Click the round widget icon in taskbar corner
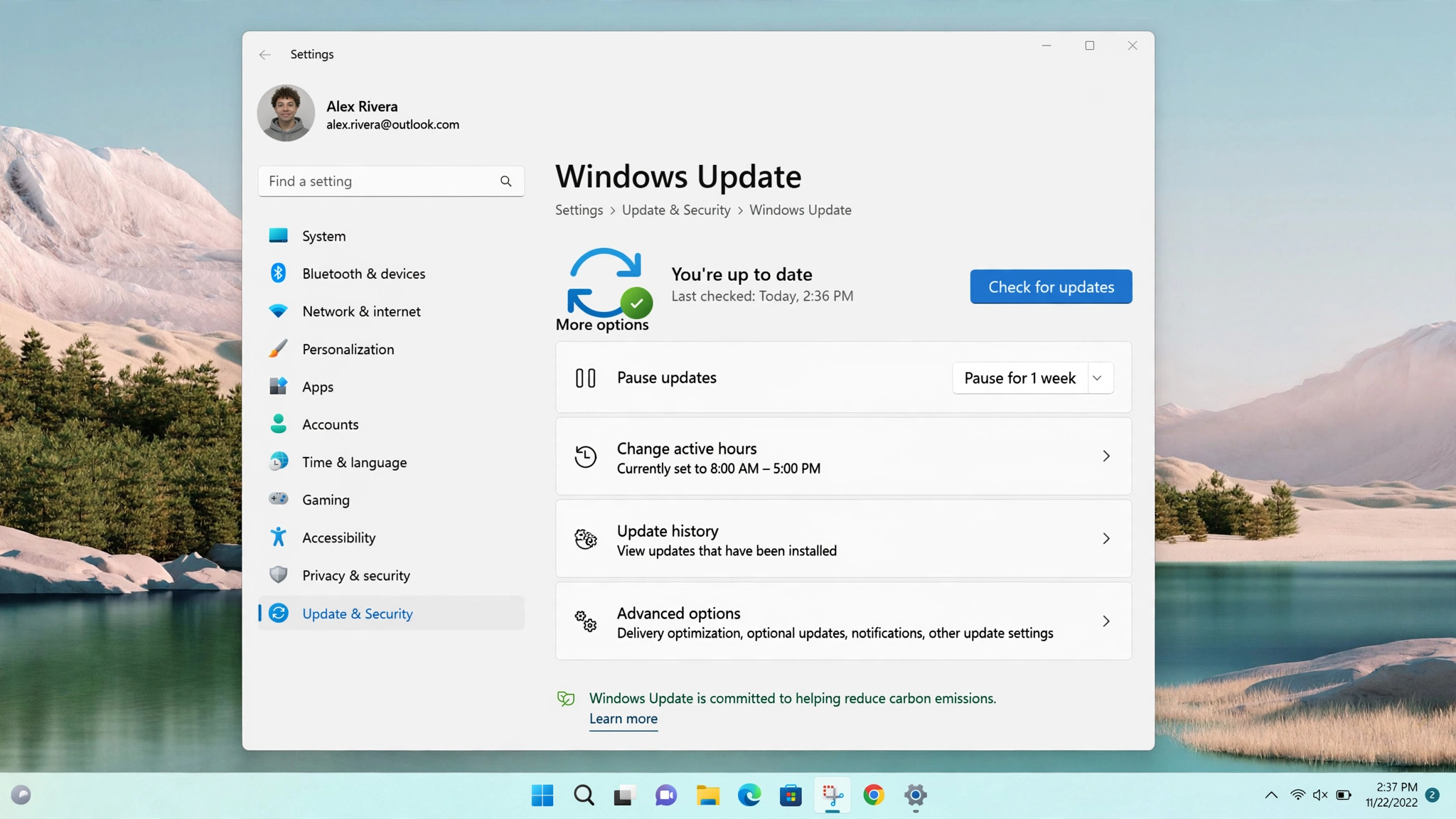 [21, 795]
